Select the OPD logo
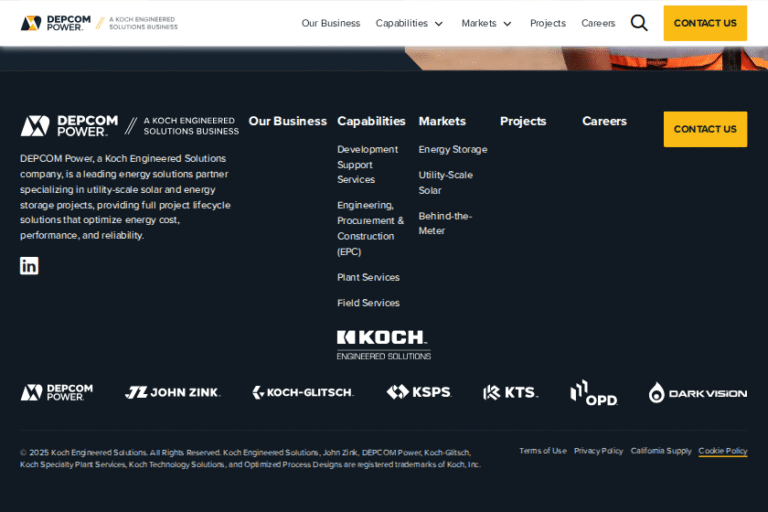The image size is (768, 512). coord(593,392)
